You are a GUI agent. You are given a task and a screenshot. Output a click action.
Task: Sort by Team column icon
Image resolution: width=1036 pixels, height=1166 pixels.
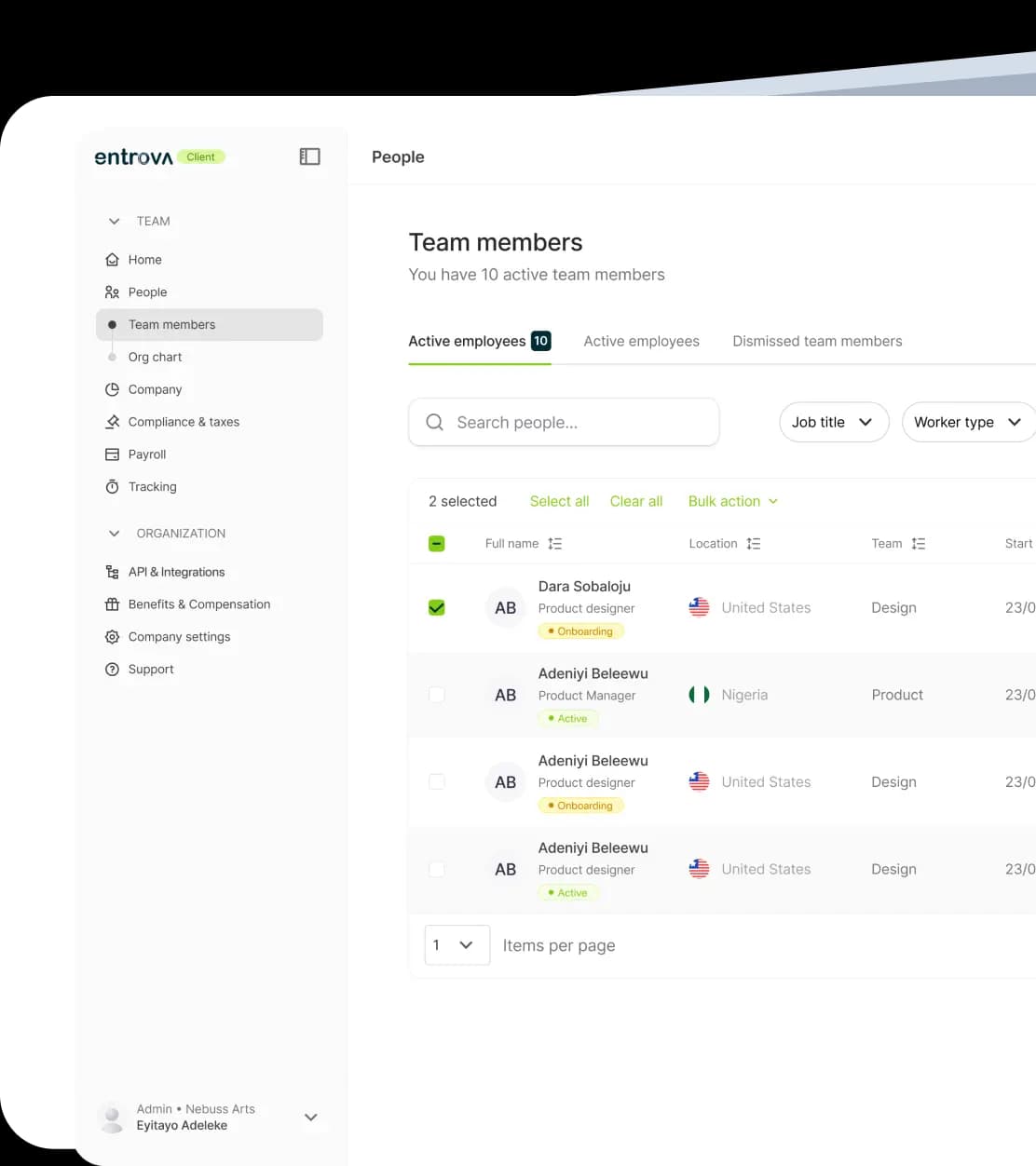[919, 544]
